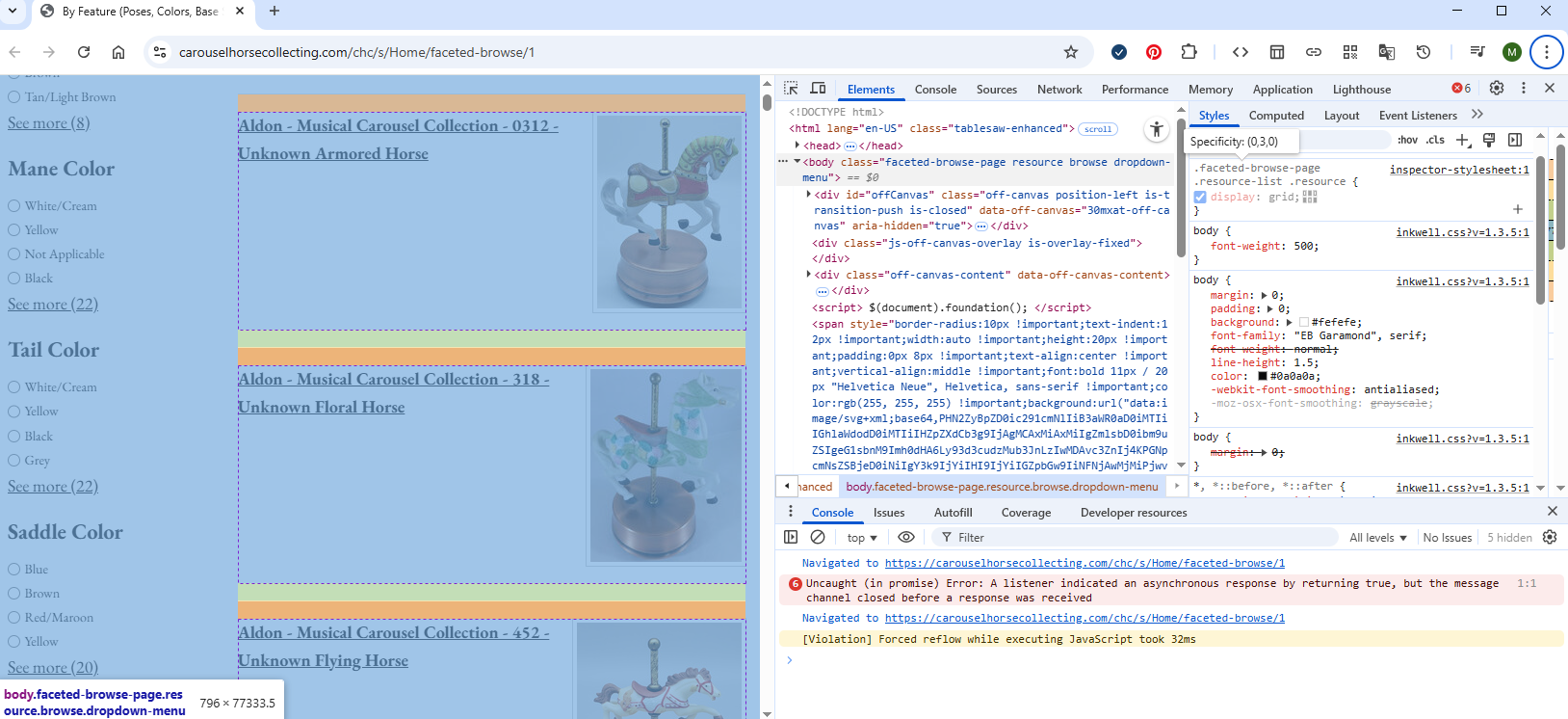Click the Armored Horse figurine thumbnail
The image size is (1568, 719).
[669, 212]
